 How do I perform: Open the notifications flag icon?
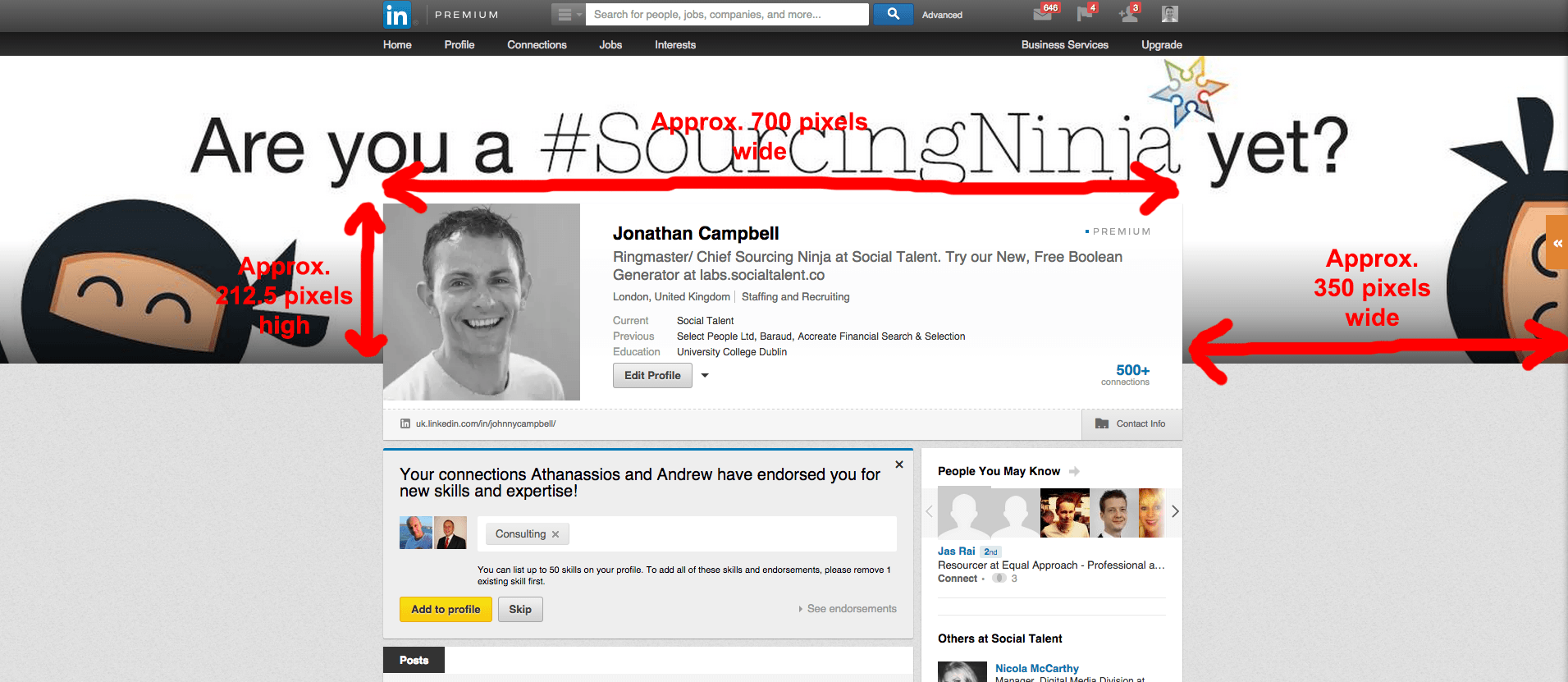(x=1084, y=13)
